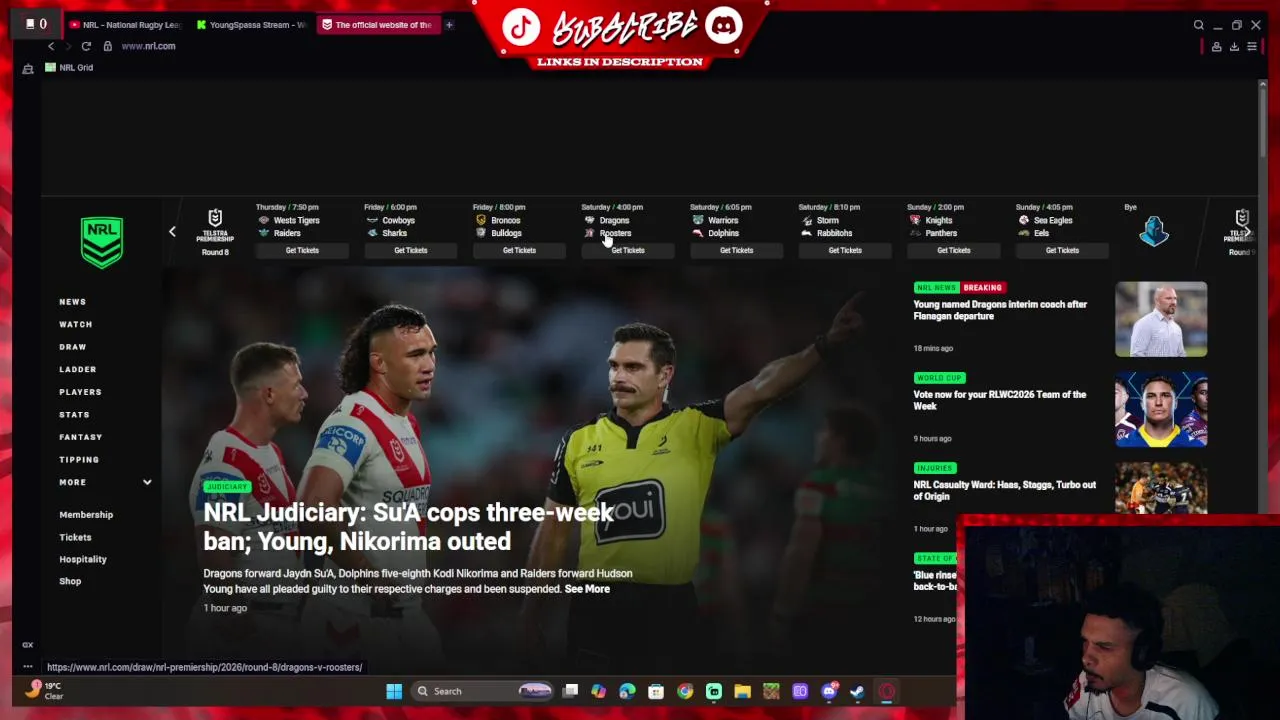This screenshot has height=720, width=1280.
Task: Open WATCH in side navigation
Action: click(x=76, y=324)
